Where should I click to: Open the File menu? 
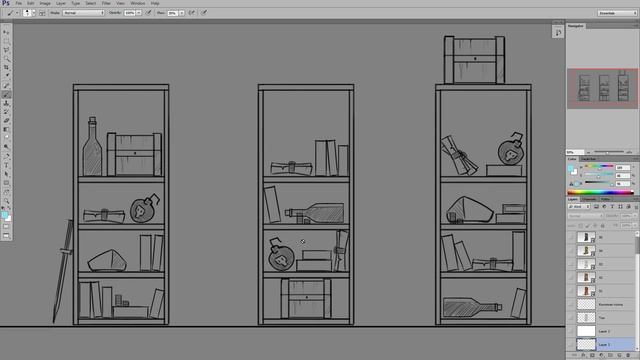coord(19,3)
